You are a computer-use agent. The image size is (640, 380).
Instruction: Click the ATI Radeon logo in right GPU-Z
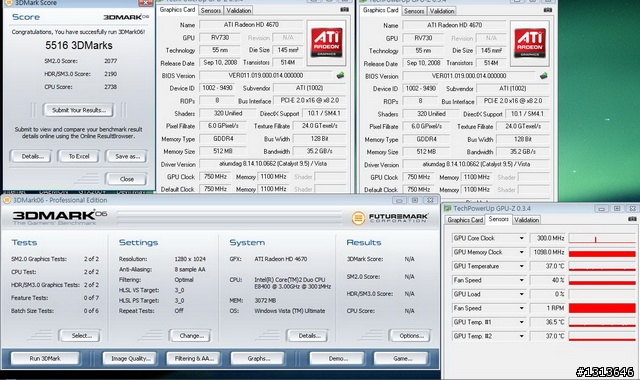[530, 43]
